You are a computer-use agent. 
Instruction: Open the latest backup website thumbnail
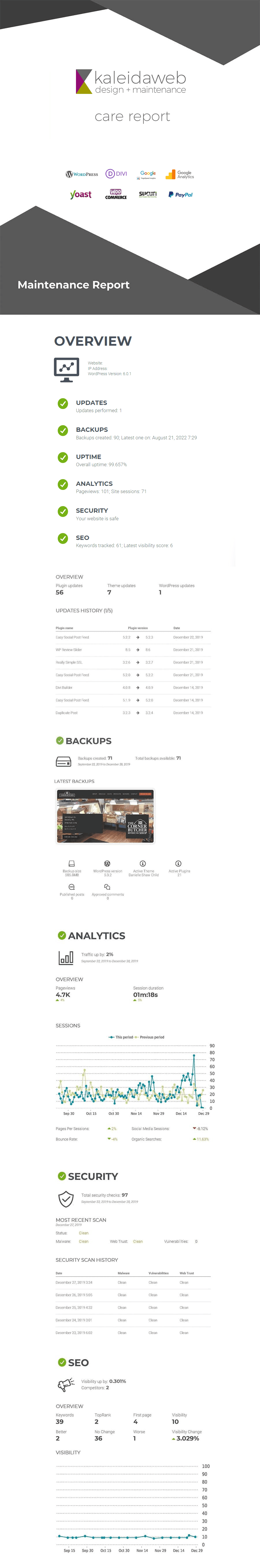105,816
